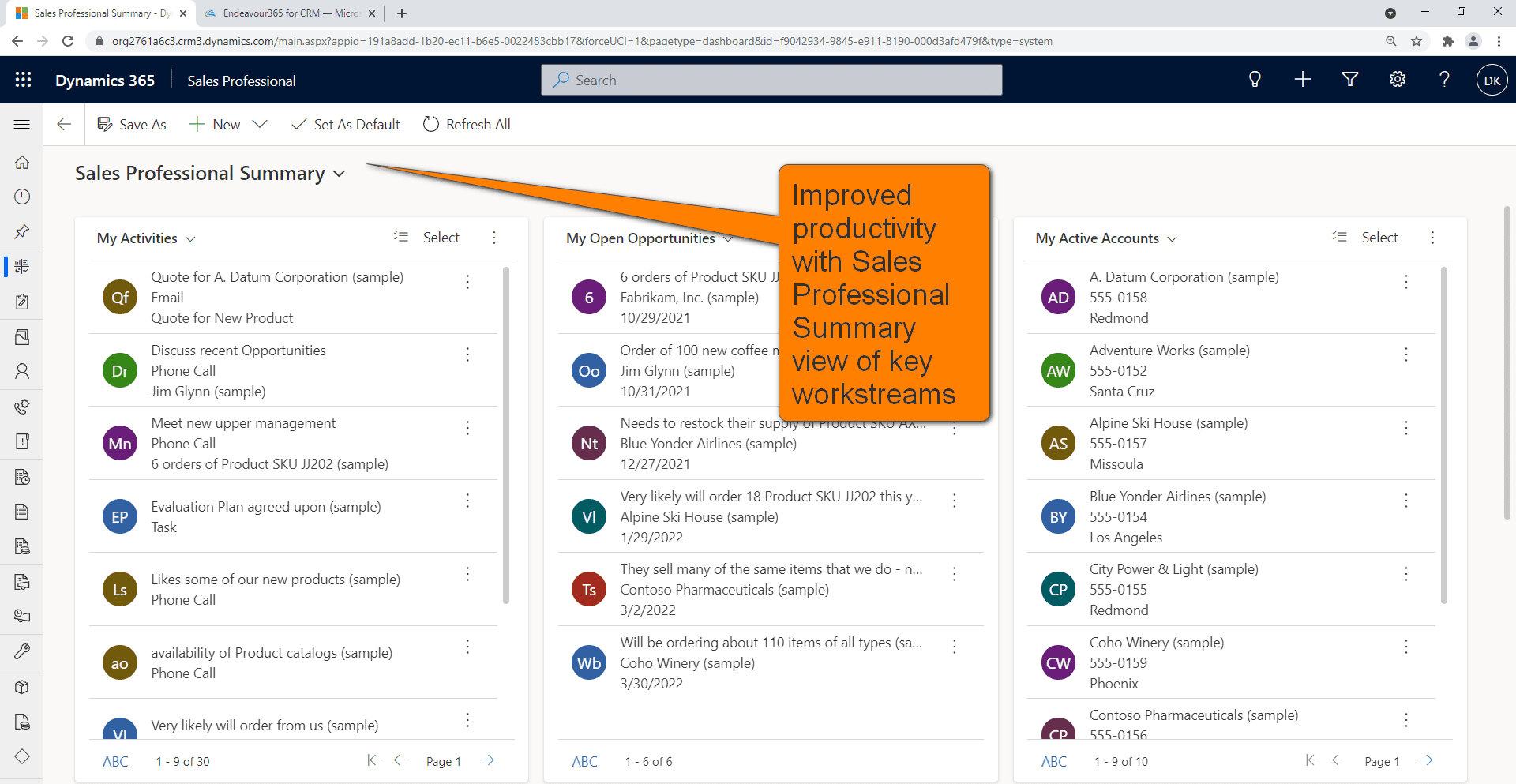The width and height of the screenshot is (1516, 784).
Task: Expand the New button dropdown arrow
Action: tap(260, 125)
